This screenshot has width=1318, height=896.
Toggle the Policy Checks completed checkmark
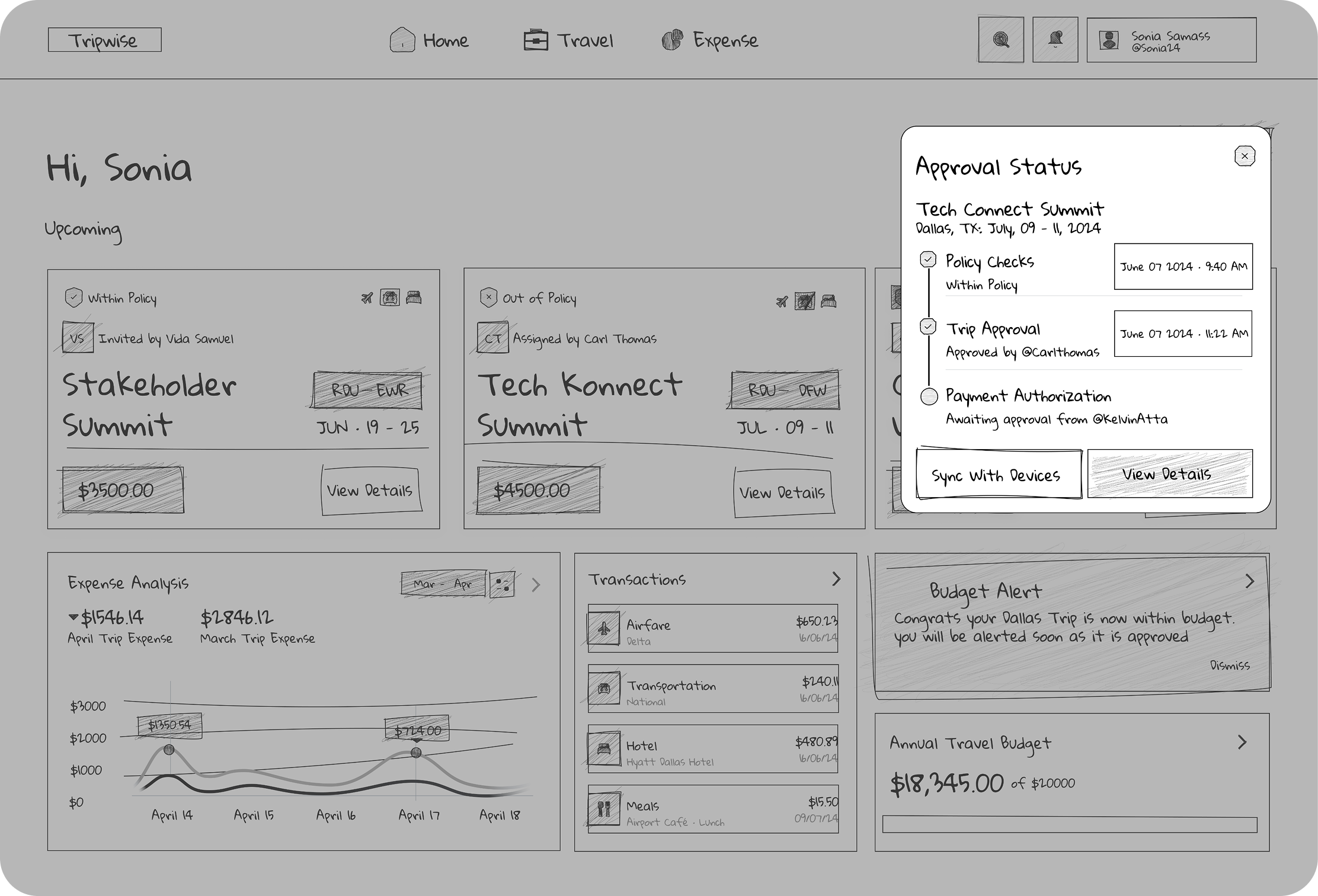click(929, 259)
